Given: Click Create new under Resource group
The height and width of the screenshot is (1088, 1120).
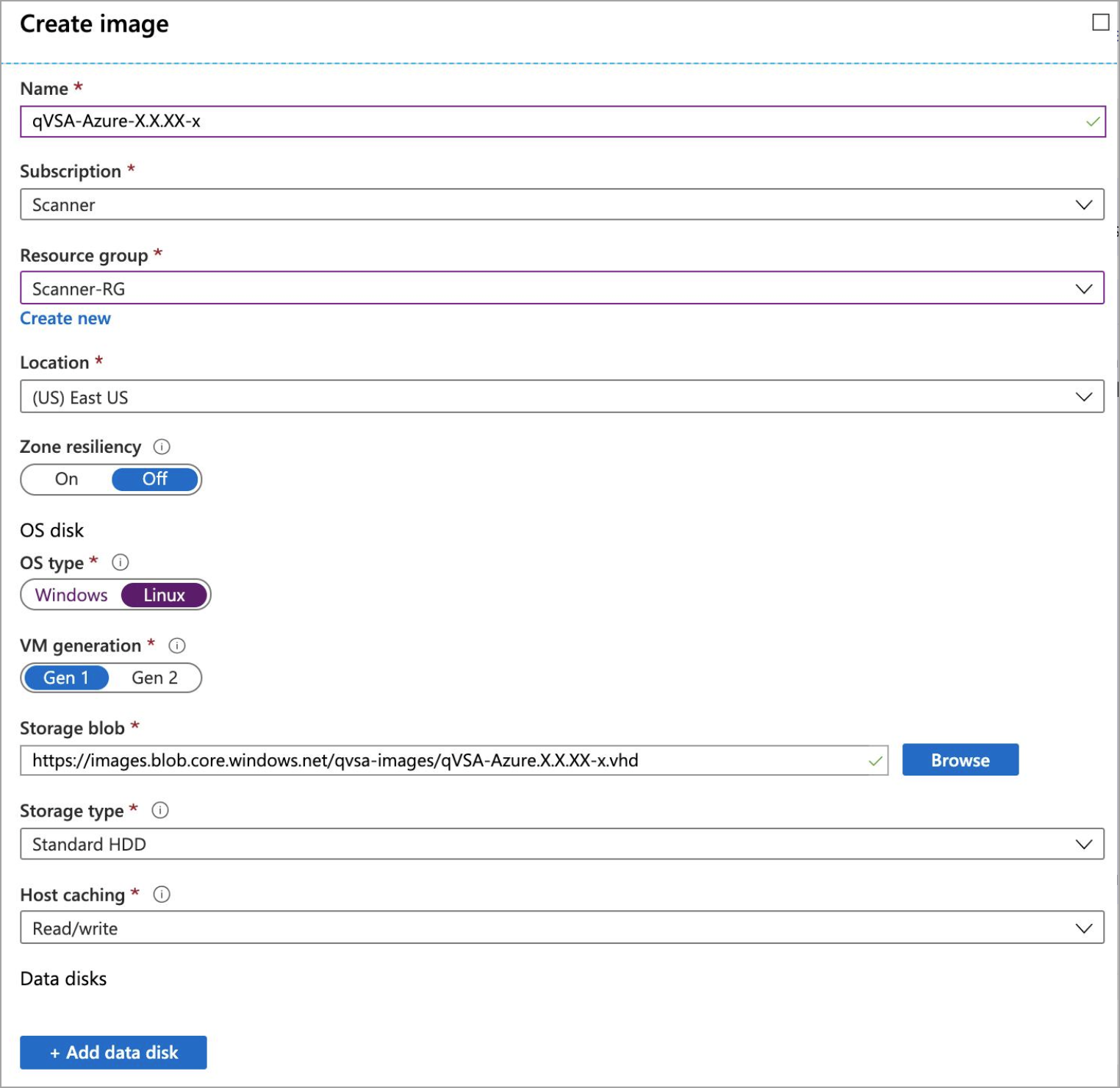Looking at the screenshot, I should [x=65, y=318].
